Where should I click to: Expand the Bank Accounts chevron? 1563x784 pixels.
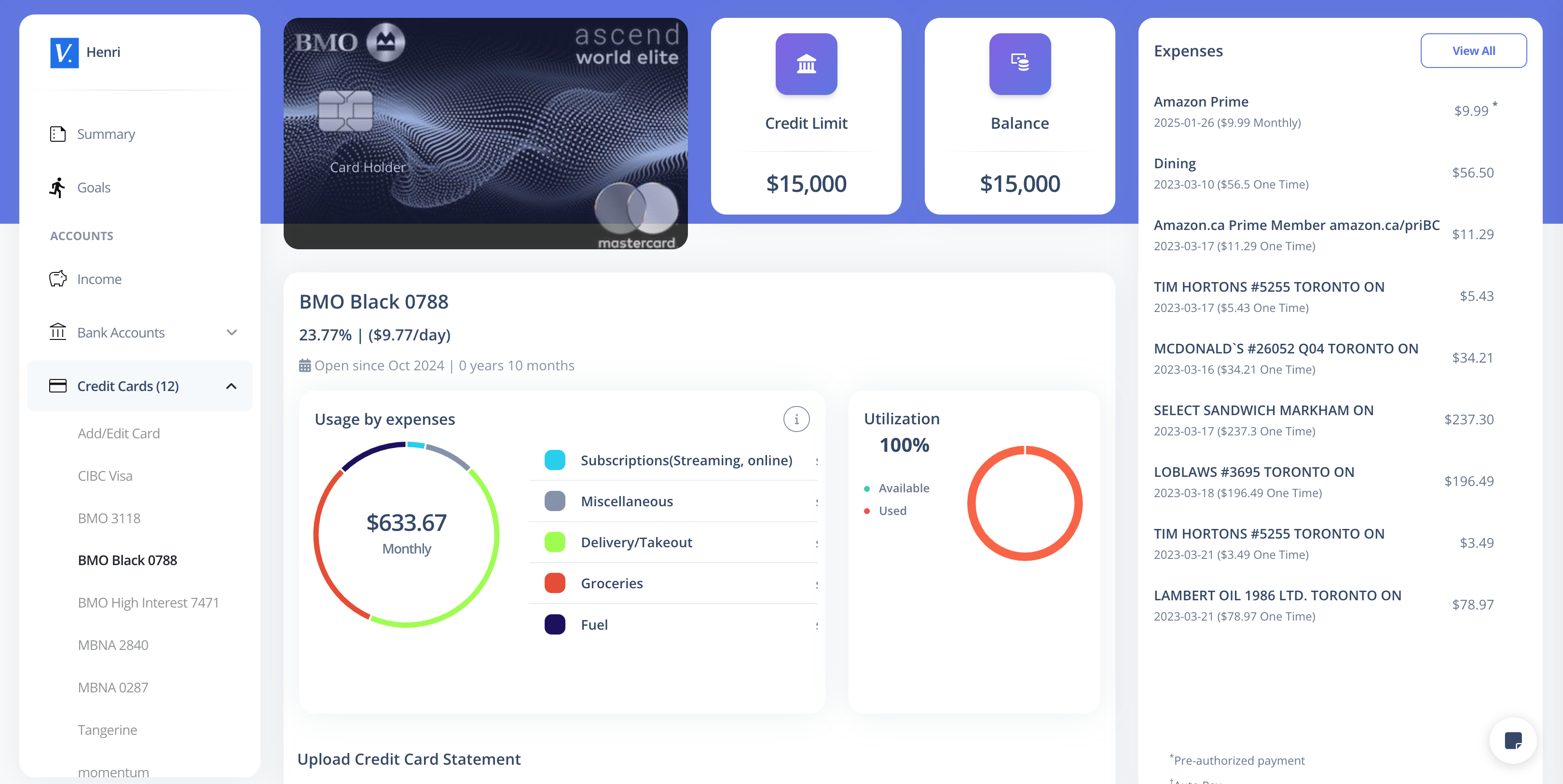(232, 332)
